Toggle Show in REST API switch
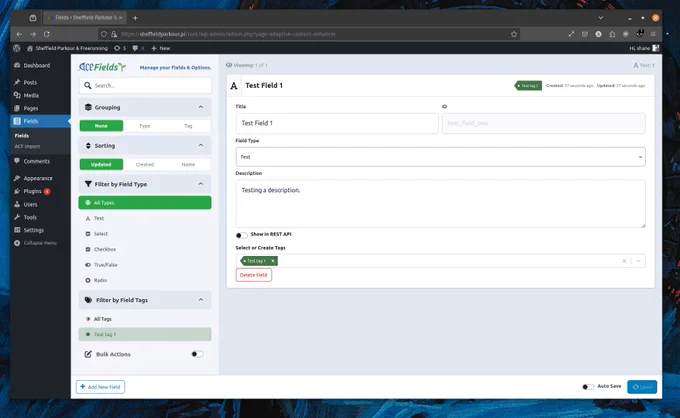Image resolution: width=680 pixels, height=418 pixels. [x=242, y=235]
